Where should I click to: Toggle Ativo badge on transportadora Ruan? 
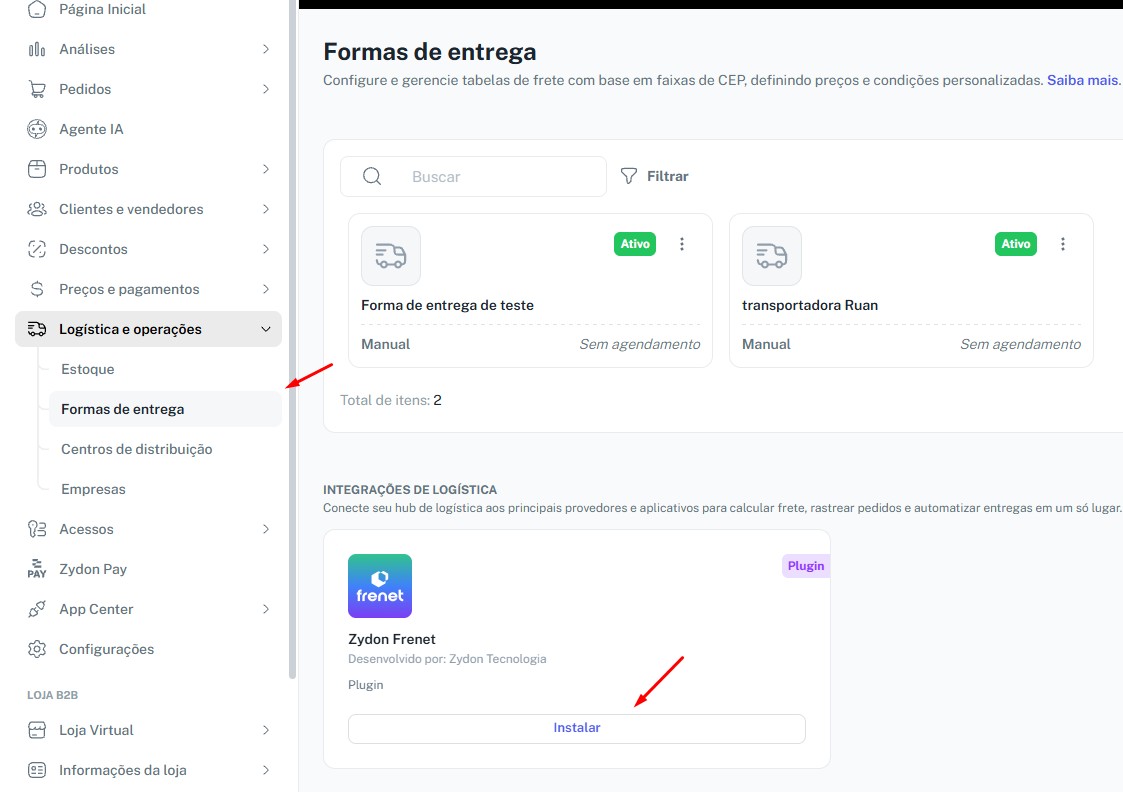[x=1016, y=244]
